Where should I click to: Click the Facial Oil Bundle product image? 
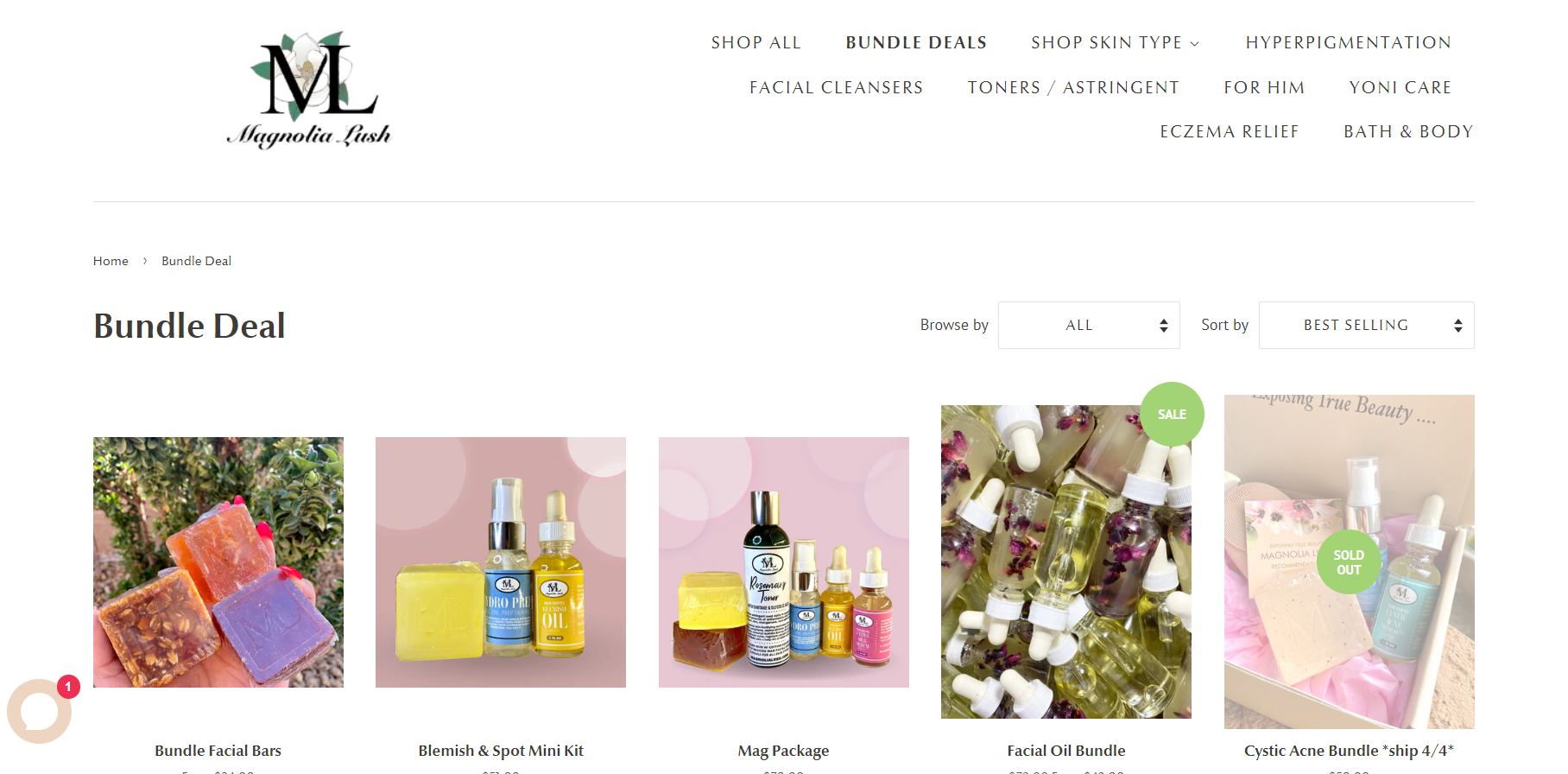click(x=1066, y=561)
